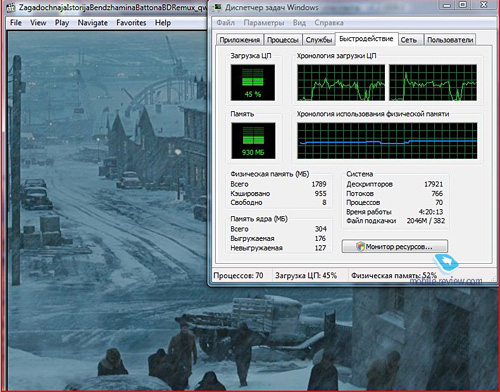Switch to the Службы tab
The height and width of the screenshot is (392, 500).
pyautogui.click(x=319, y=40)
